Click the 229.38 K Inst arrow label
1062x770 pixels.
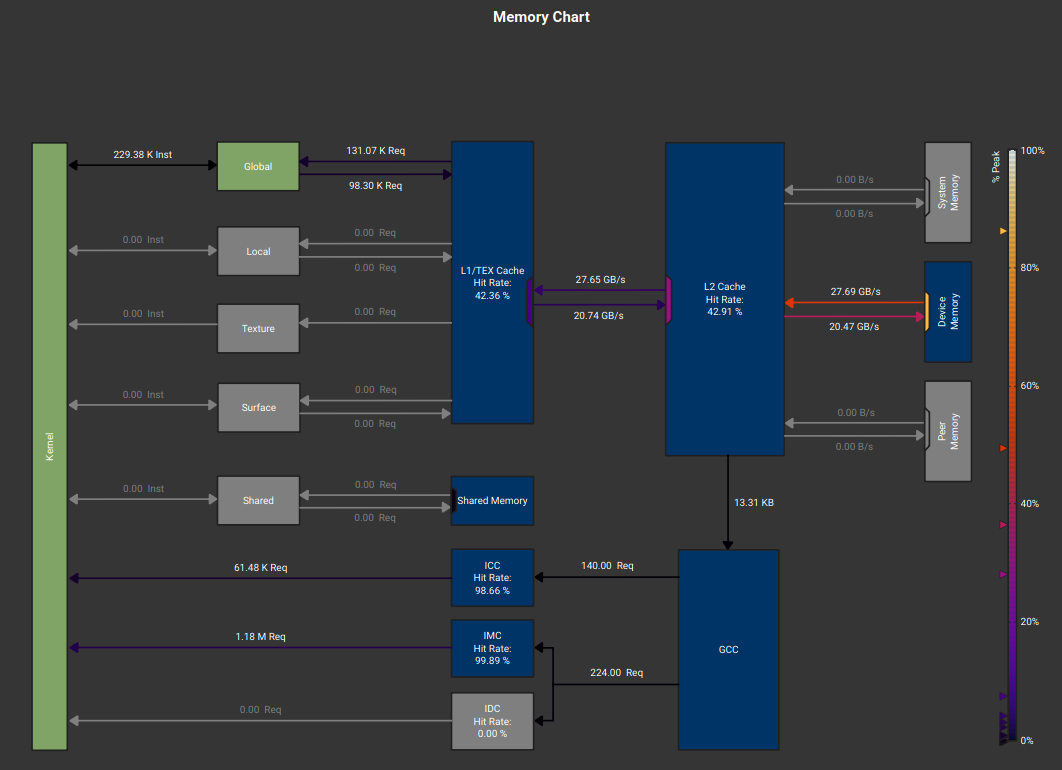pos(142,154)
